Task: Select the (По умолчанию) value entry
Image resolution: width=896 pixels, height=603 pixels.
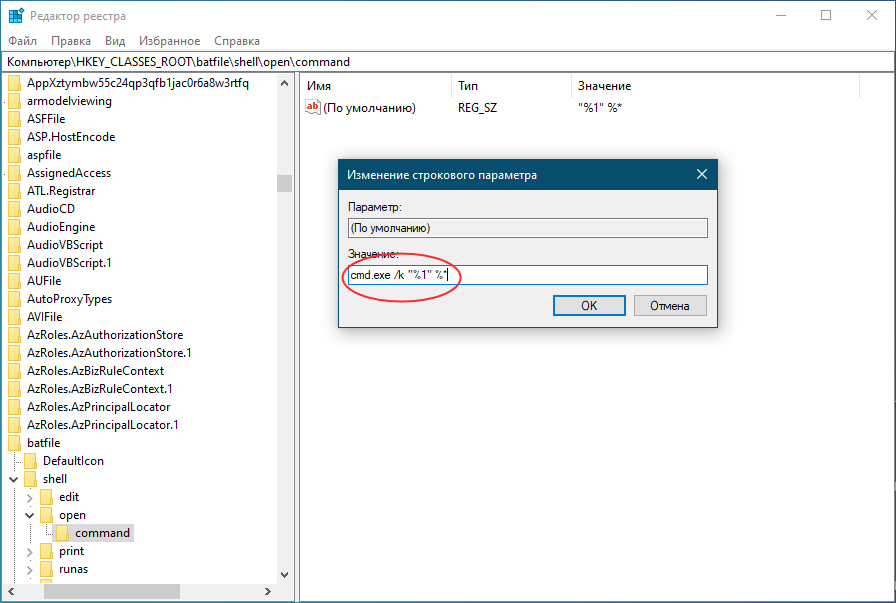Action: pos(369,108)
